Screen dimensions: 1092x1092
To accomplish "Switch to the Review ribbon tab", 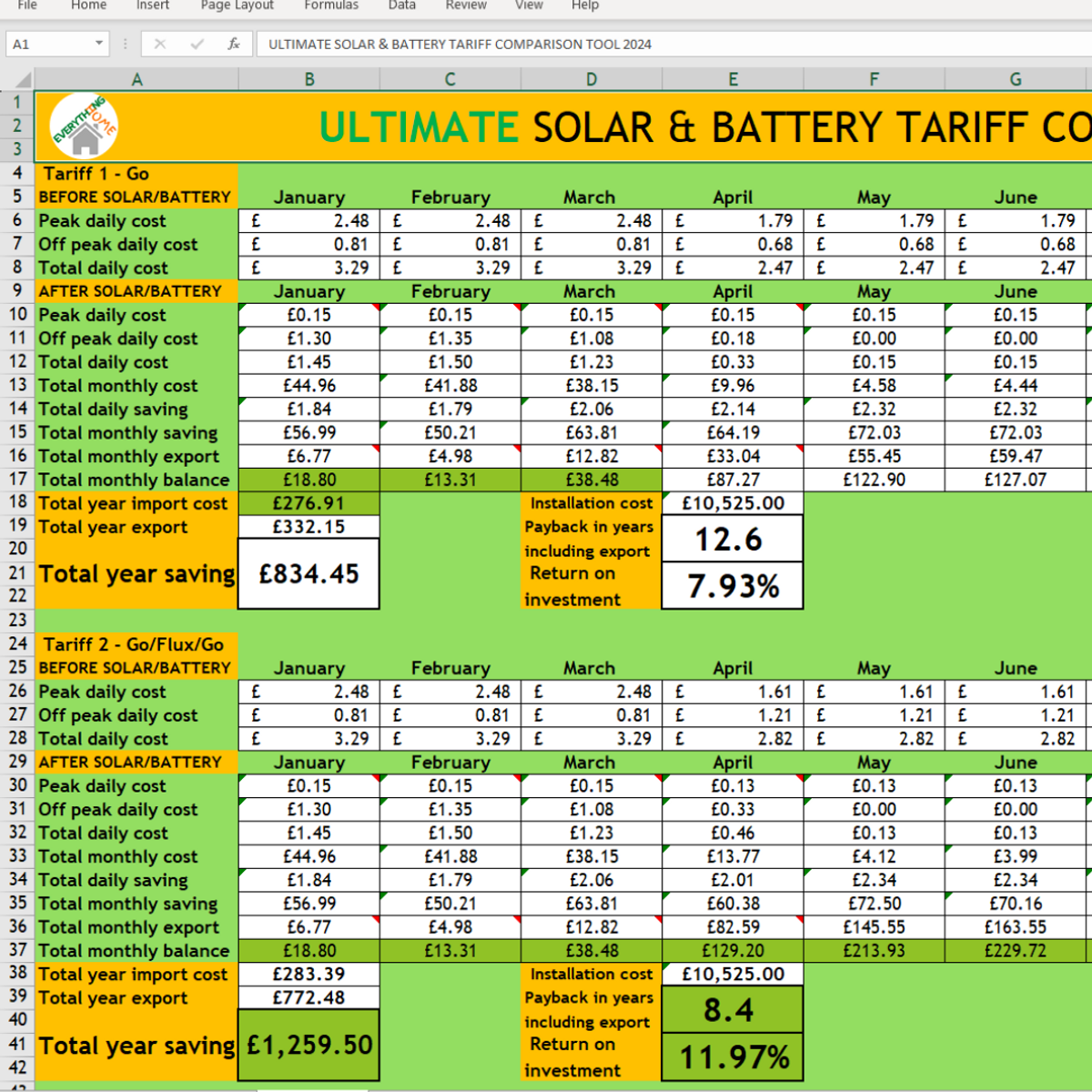I will pos(465,5).
